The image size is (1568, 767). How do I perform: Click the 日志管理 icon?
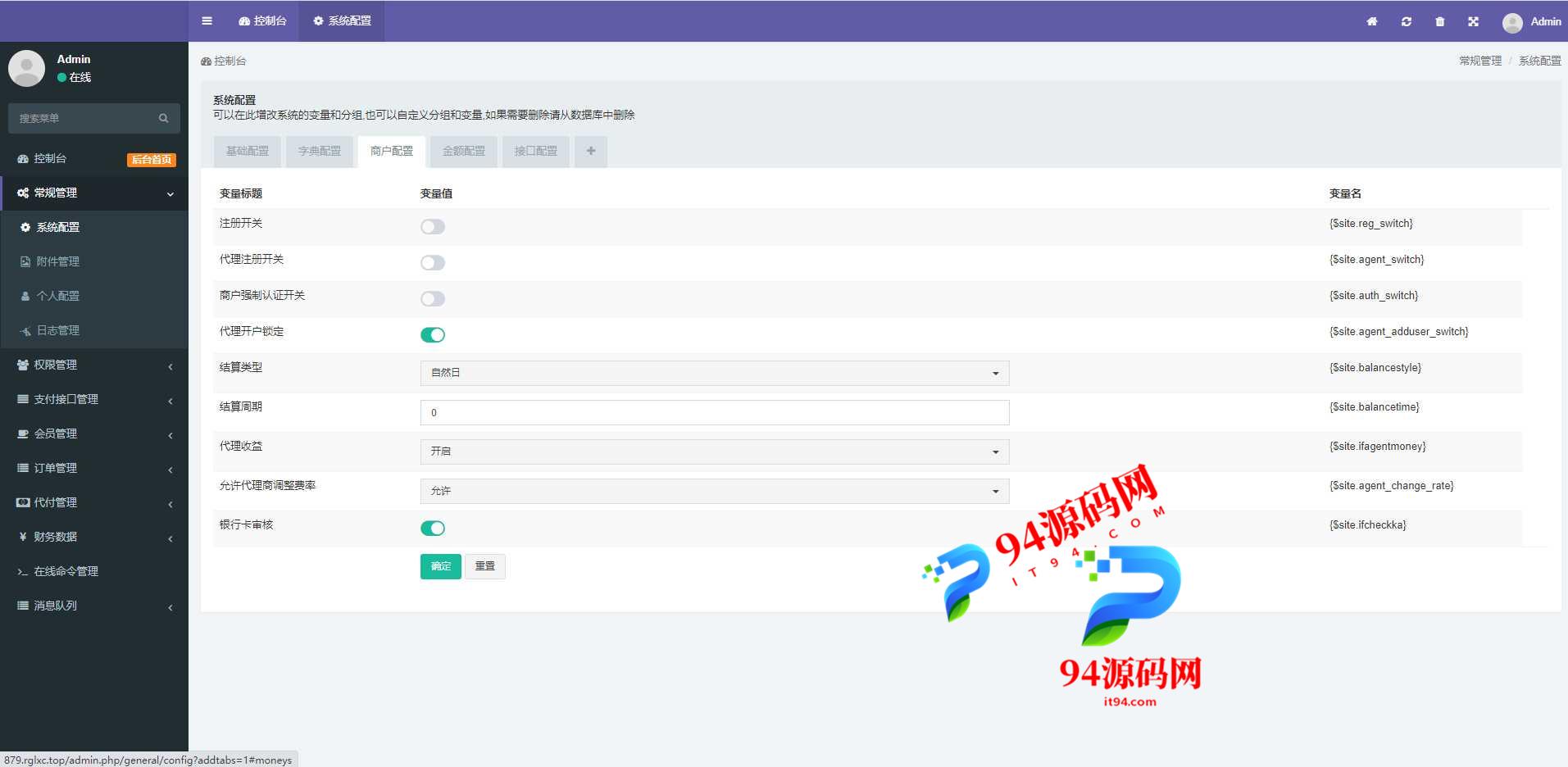pos(25,330)
